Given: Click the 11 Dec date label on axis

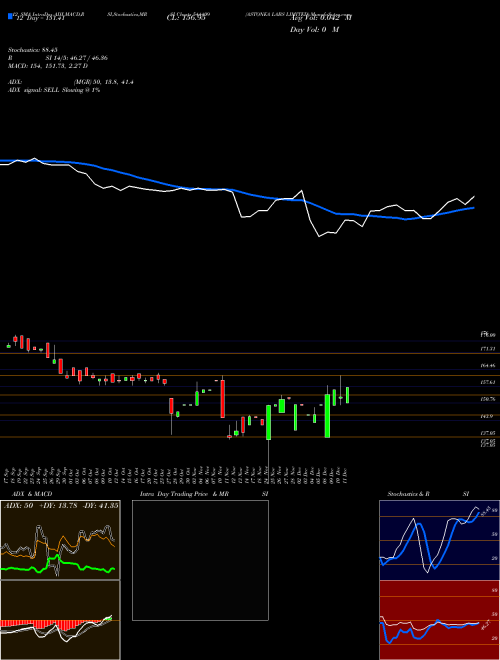Looking at the screenshot, I should tap(344, 475).
